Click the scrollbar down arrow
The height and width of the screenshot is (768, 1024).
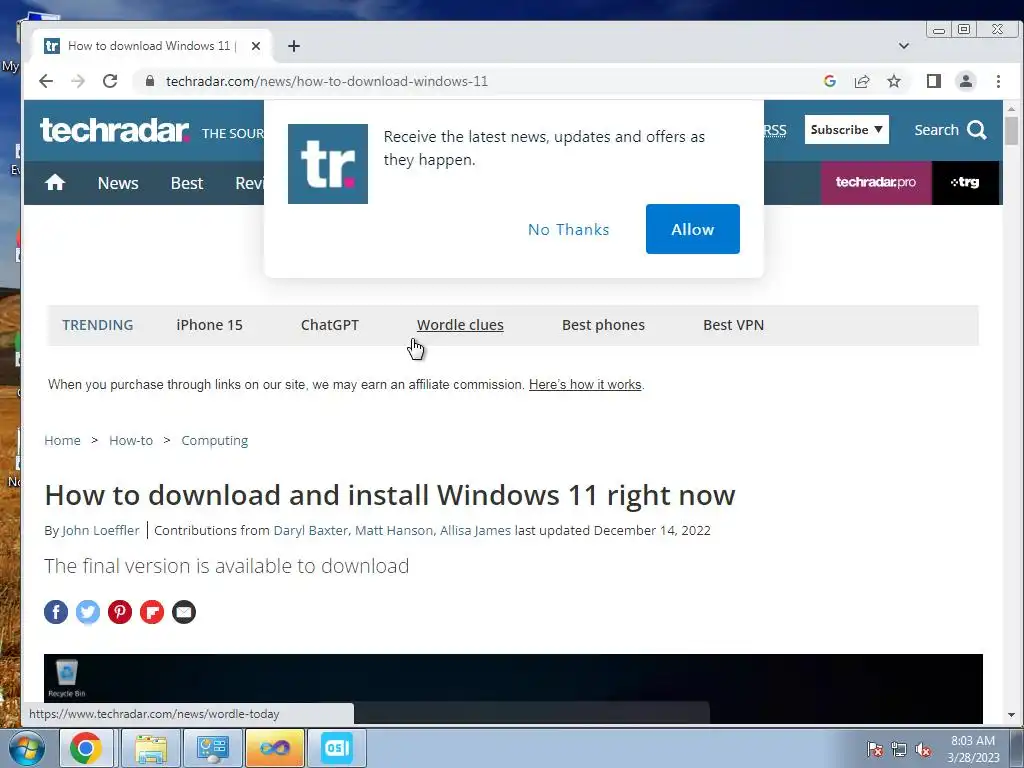tap(1012, 715)
